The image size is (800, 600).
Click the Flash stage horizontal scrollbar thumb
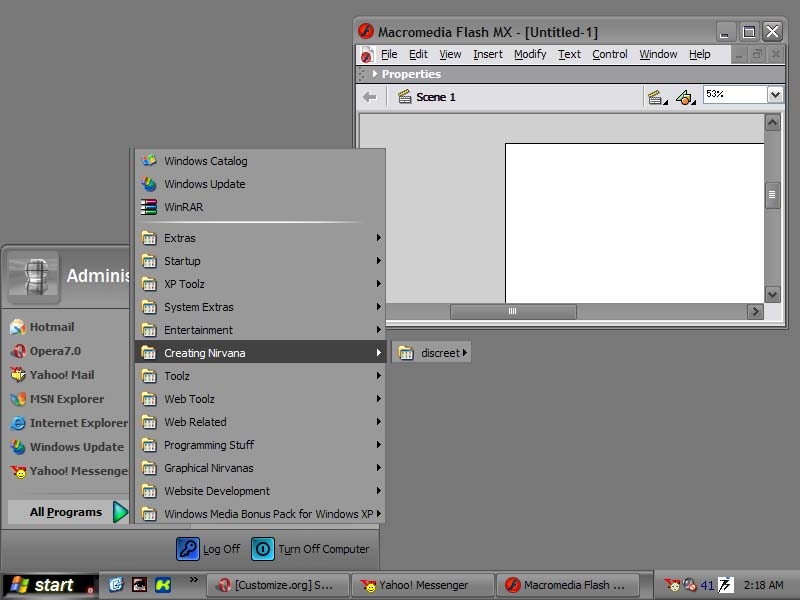(x=513, y=311)
